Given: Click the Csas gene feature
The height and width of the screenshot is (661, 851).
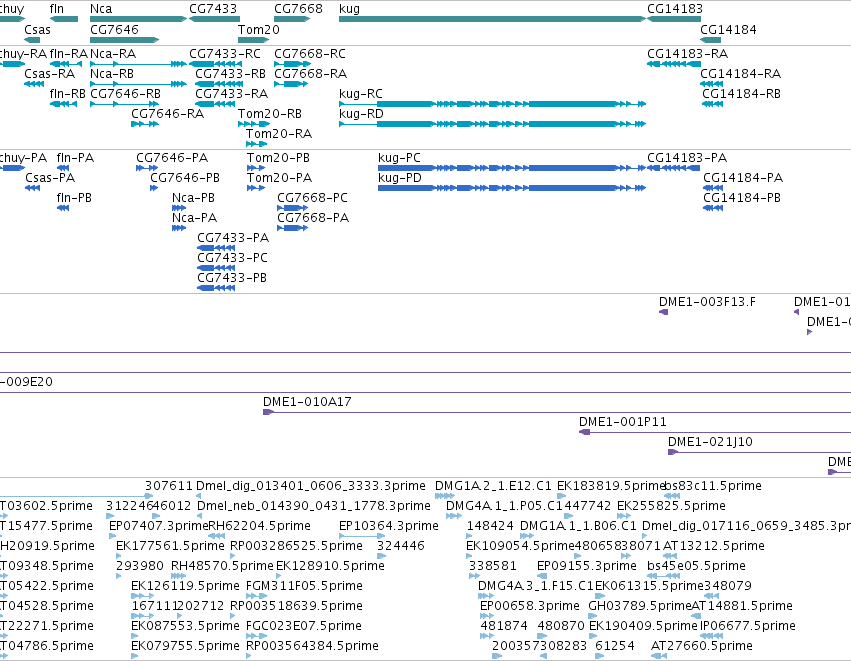Looking at the screenshot, I should (x=32, y=40).
